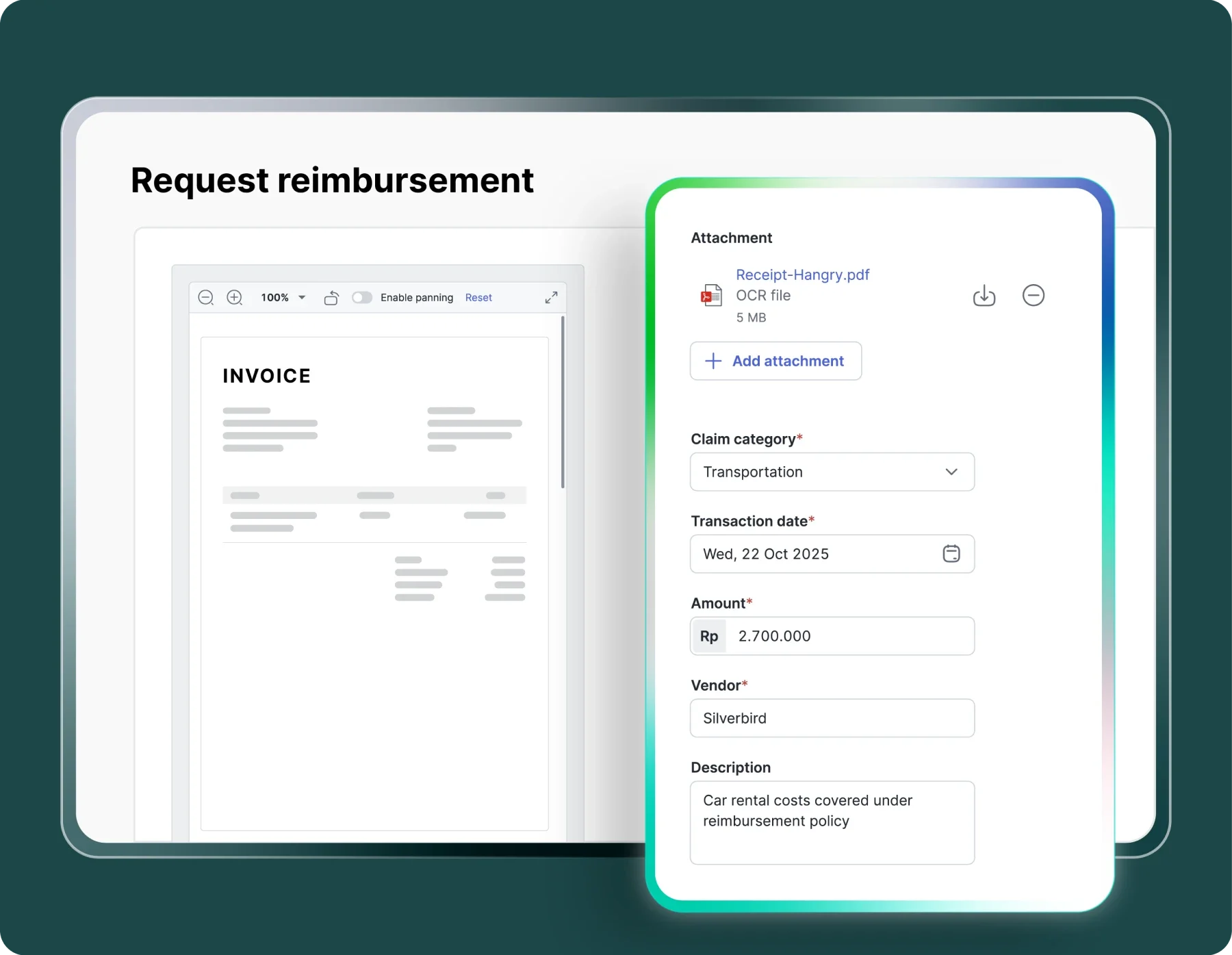Click the Reset link in the toolbar

pyautogui.click(x=478, y=297)
